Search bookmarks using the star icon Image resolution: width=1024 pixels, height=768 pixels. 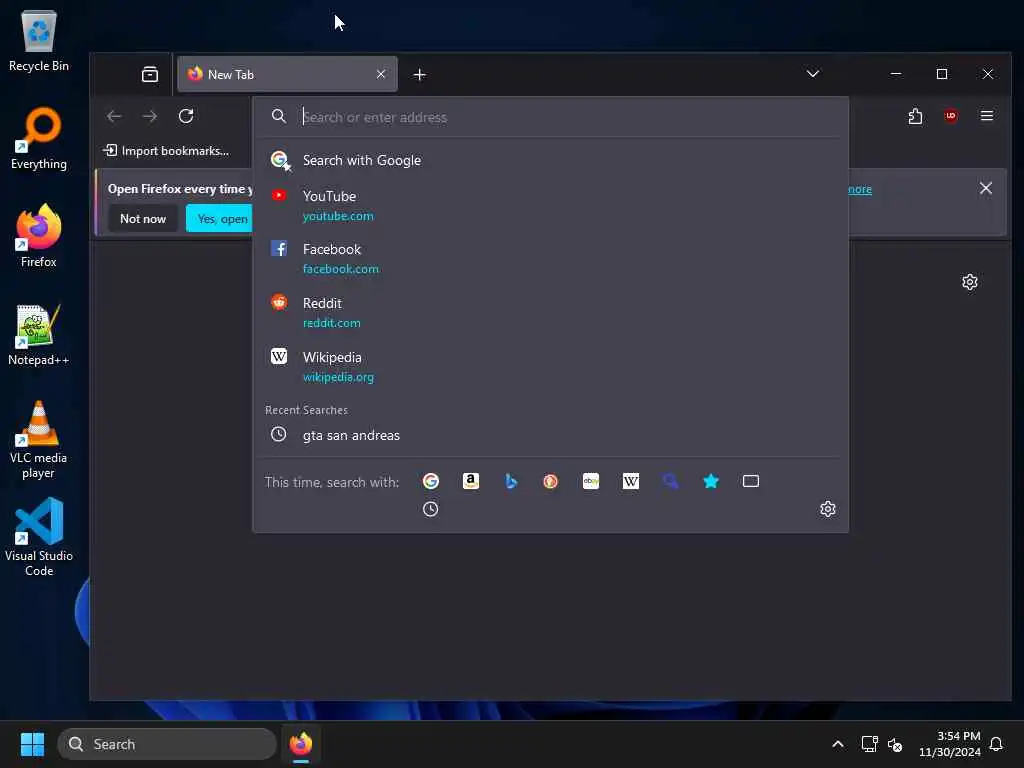coord(711,481)
